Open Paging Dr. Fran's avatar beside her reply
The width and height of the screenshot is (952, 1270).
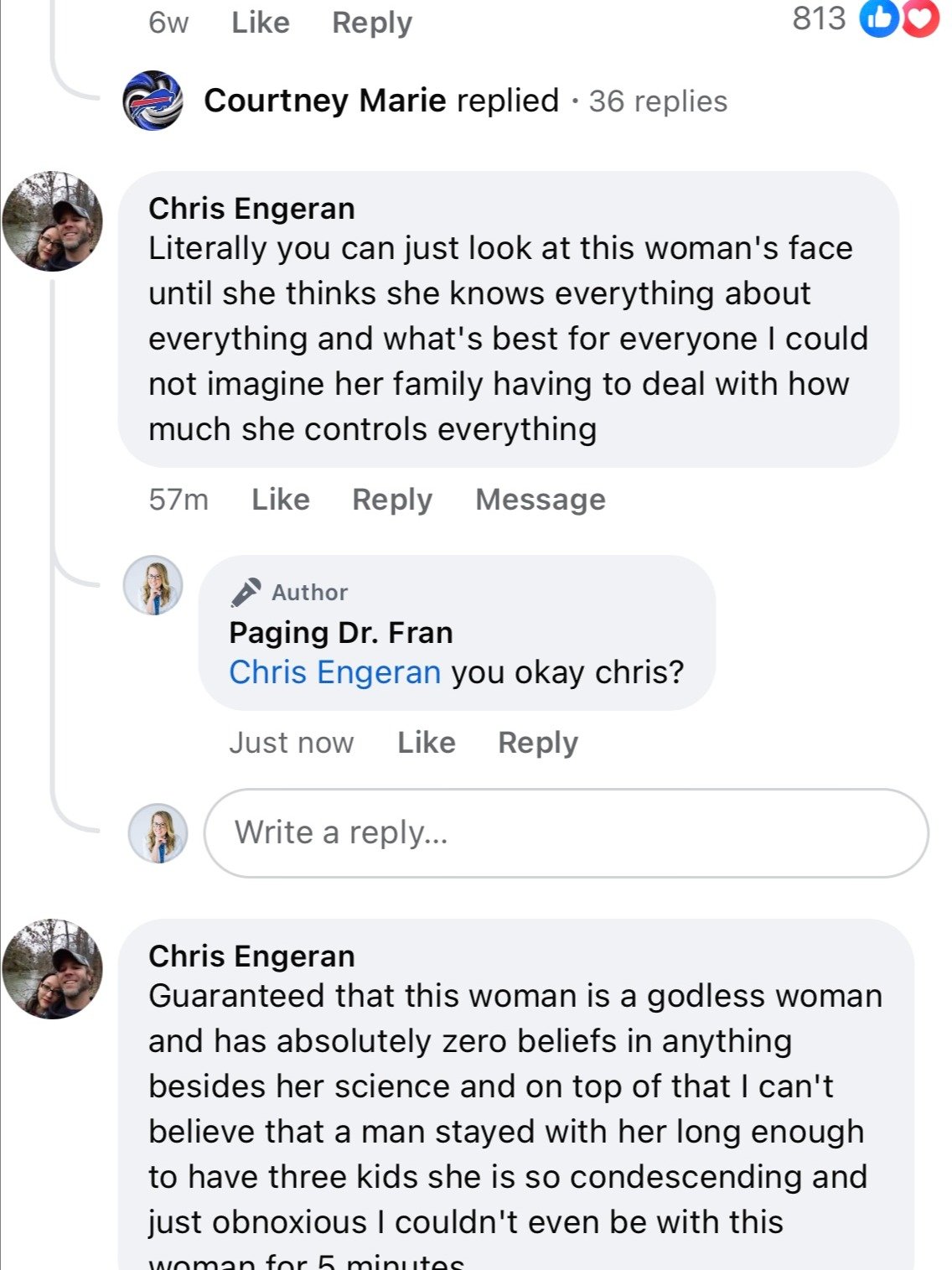click(x=153, y=585)
